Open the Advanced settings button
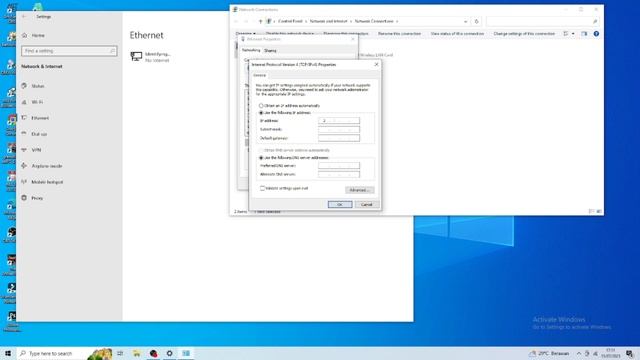This screenshot has height=360, width=640. (359, 190)
